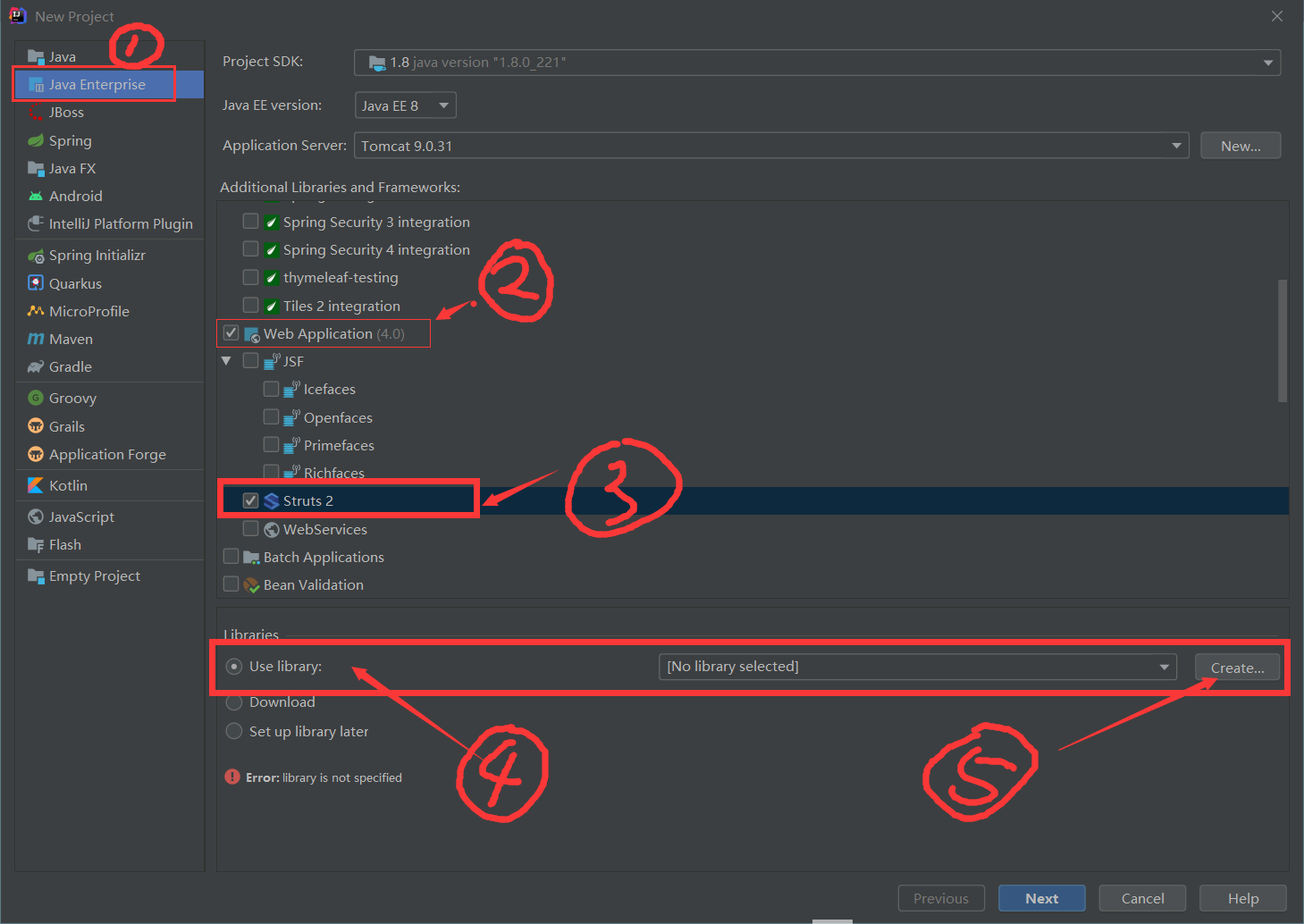1304x924 pixels.
Task: Click the Batch Applications icon
Action: point(252,557)
